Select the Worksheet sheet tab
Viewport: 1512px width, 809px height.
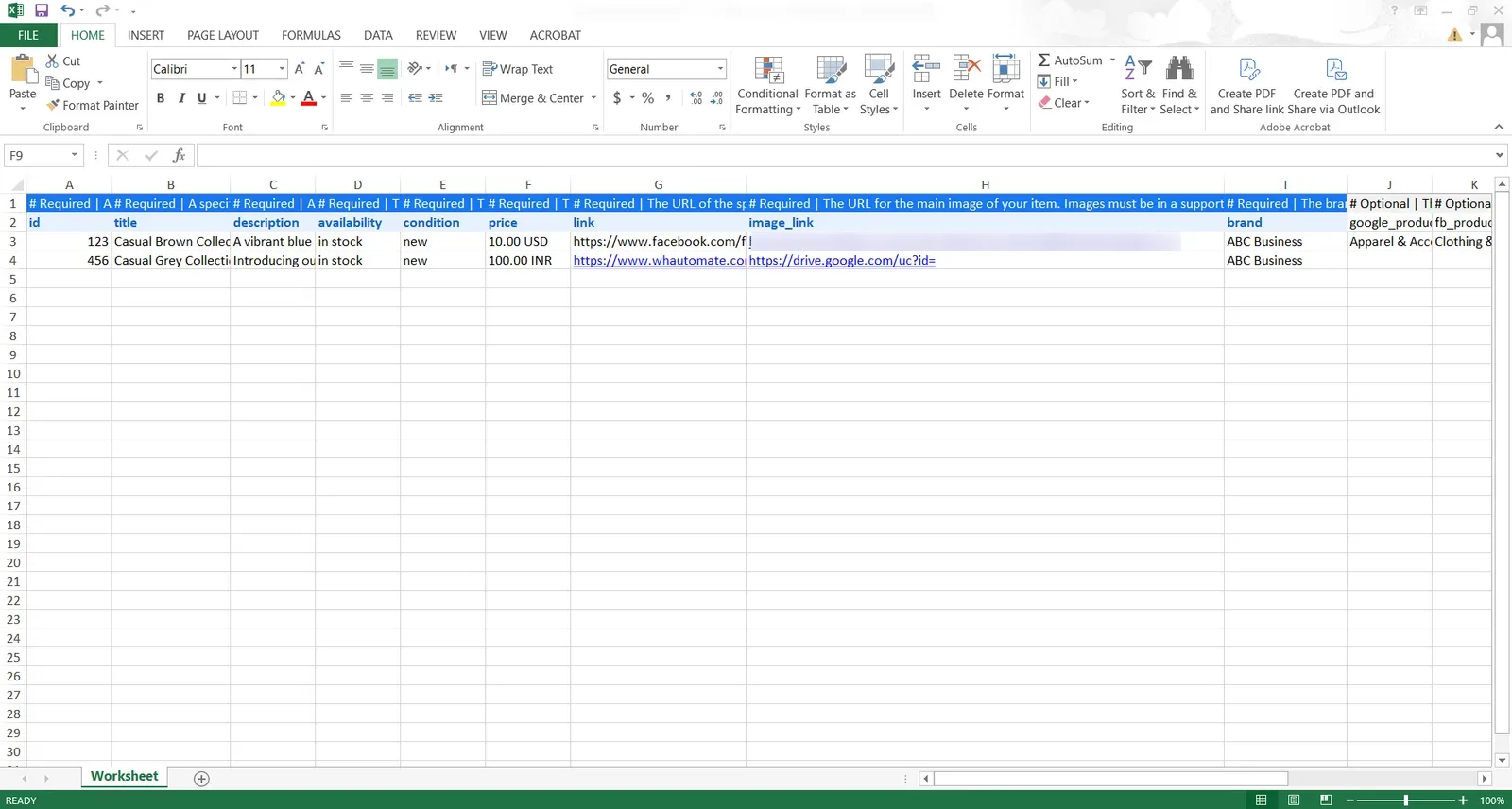tap(124, 776)
